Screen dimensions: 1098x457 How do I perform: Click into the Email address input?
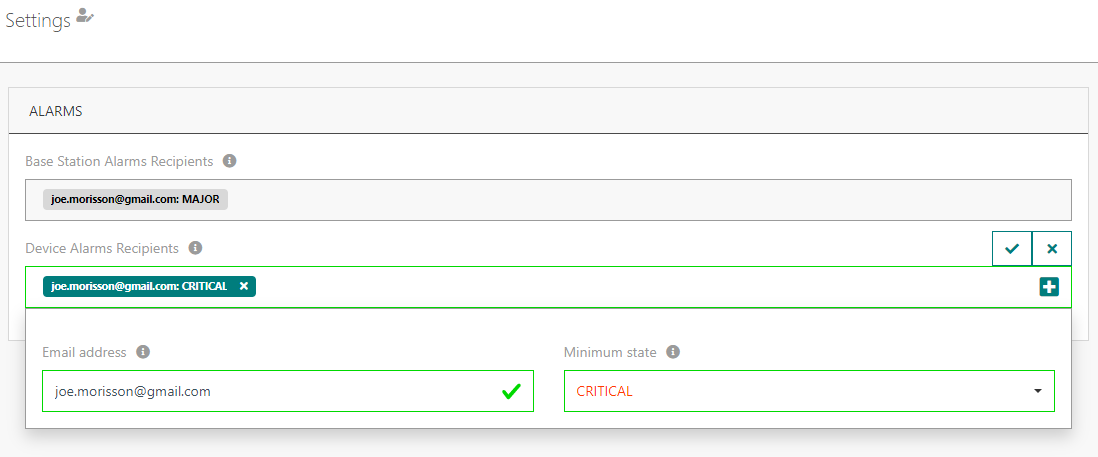270,391
